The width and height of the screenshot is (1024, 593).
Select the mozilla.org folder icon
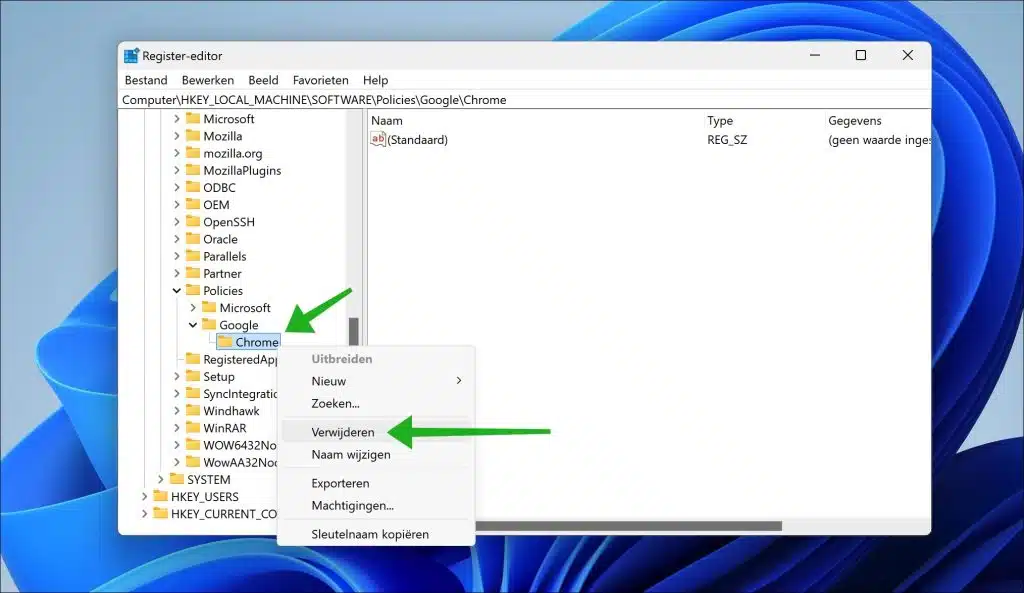[193, 153]
